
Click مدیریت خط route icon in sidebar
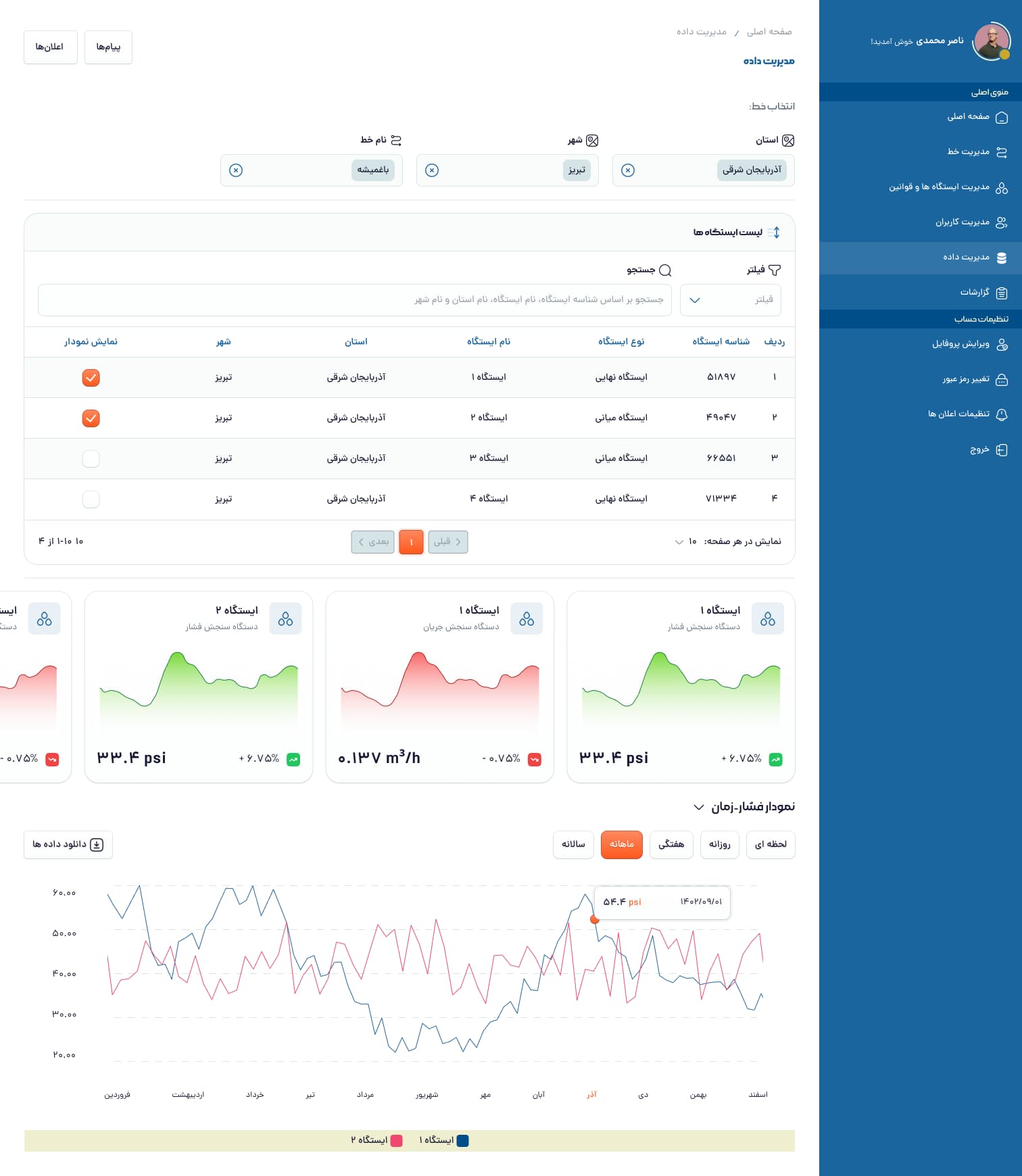(x=1002, y=152)
